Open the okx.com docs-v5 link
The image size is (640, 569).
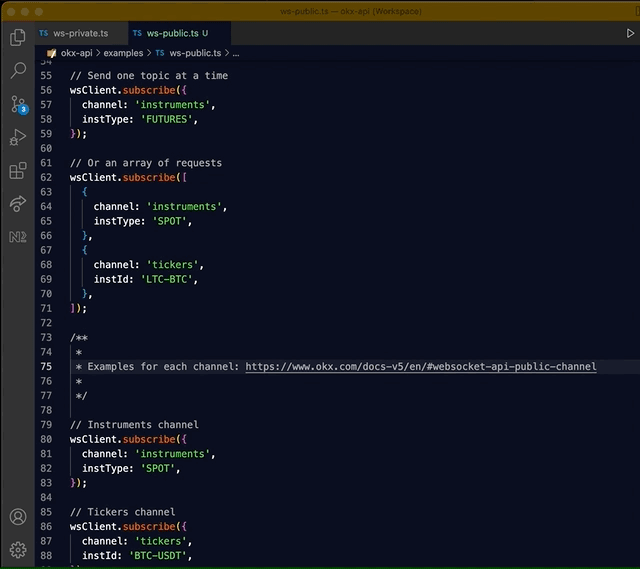(420, 367)
